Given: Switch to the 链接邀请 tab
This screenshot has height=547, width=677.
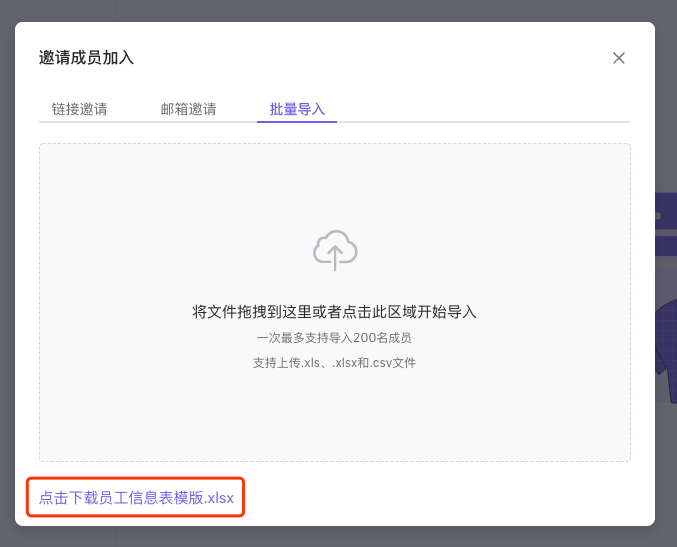Looking at the screenshot, I should (80, 109).
